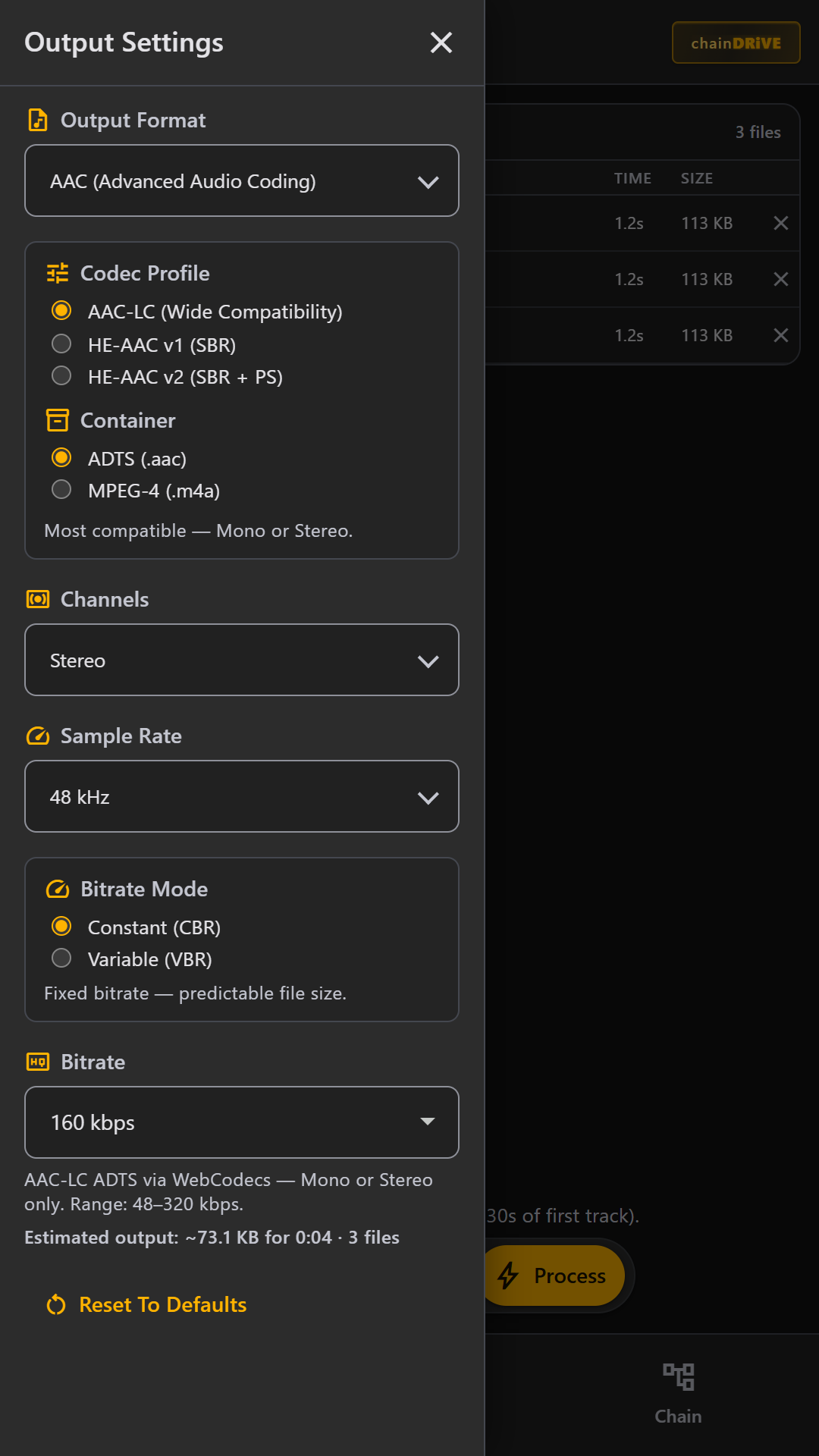Click the lightning bolt on Process button
Image resolution: width=819 pixels, height=1456 pixels.
pos(508,1276)
